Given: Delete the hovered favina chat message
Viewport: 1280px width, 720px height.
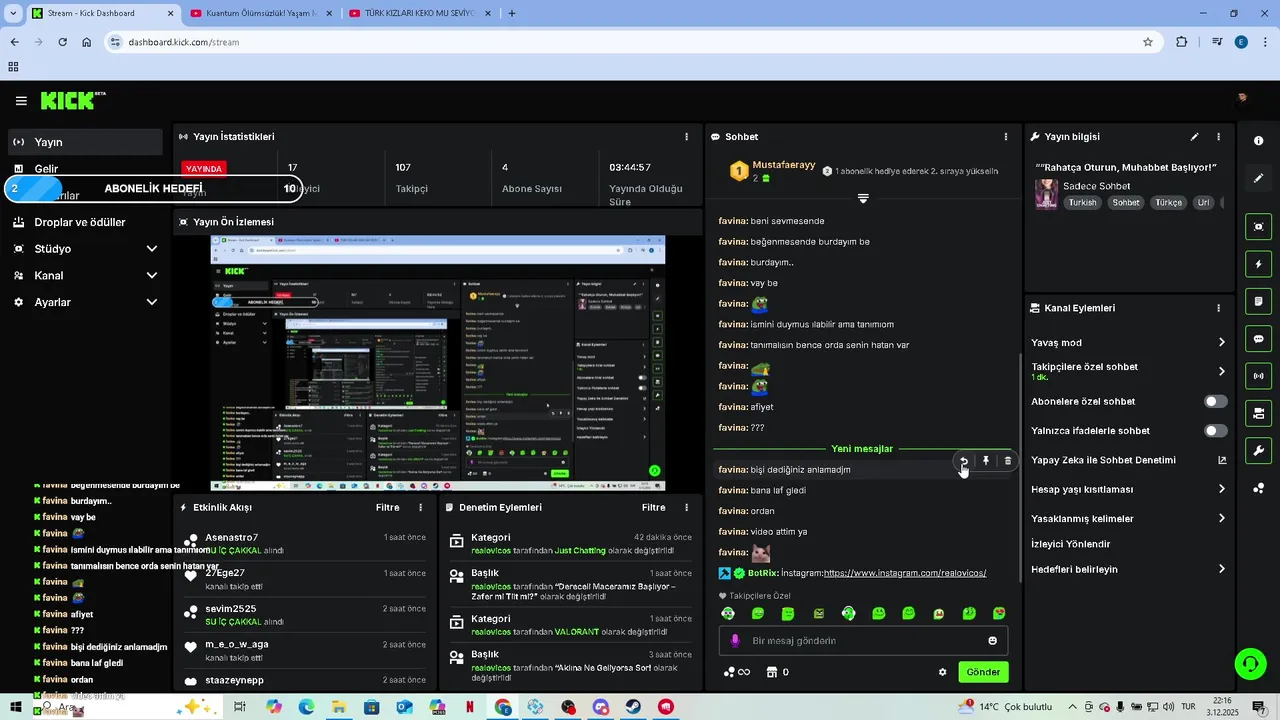Looking at the screenshot, I should 1008,461.
